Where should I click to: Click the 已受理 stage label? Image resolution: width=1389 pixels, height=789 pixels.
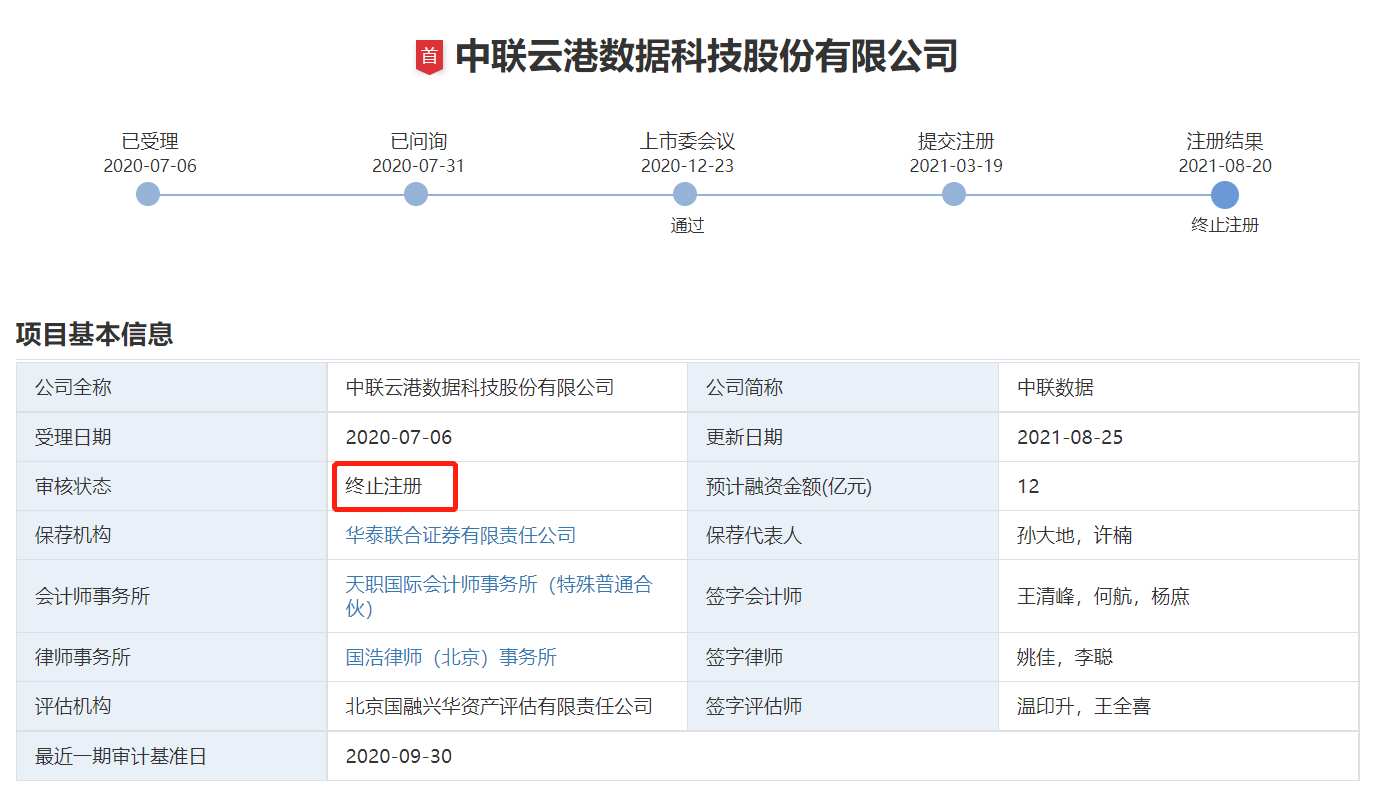(x=150, y=142)
